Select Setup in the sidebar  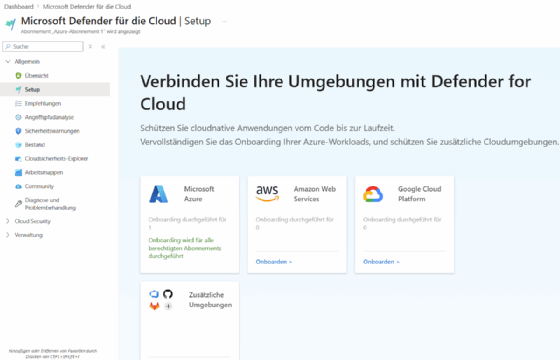pos(32,89)
